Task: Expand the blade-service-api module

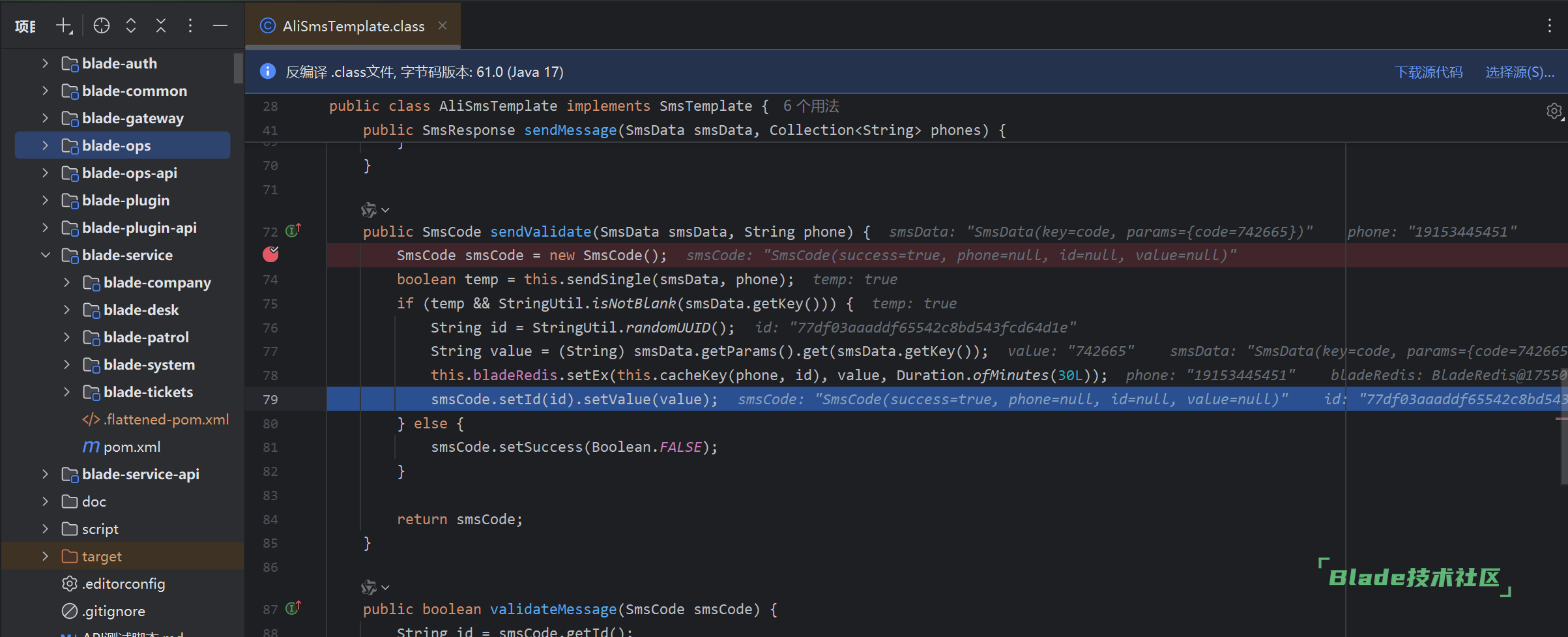Action: click(45, 474)
